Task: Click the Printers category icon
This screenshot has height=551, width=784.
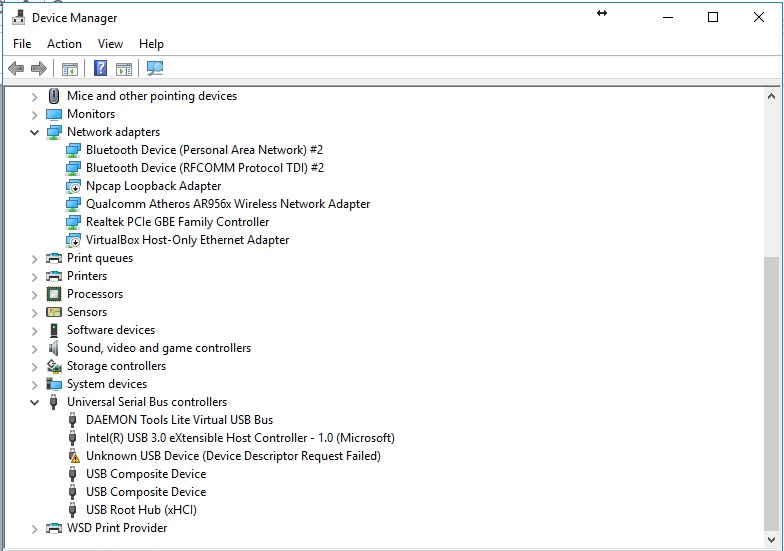Action: click(x=54, y=276)
